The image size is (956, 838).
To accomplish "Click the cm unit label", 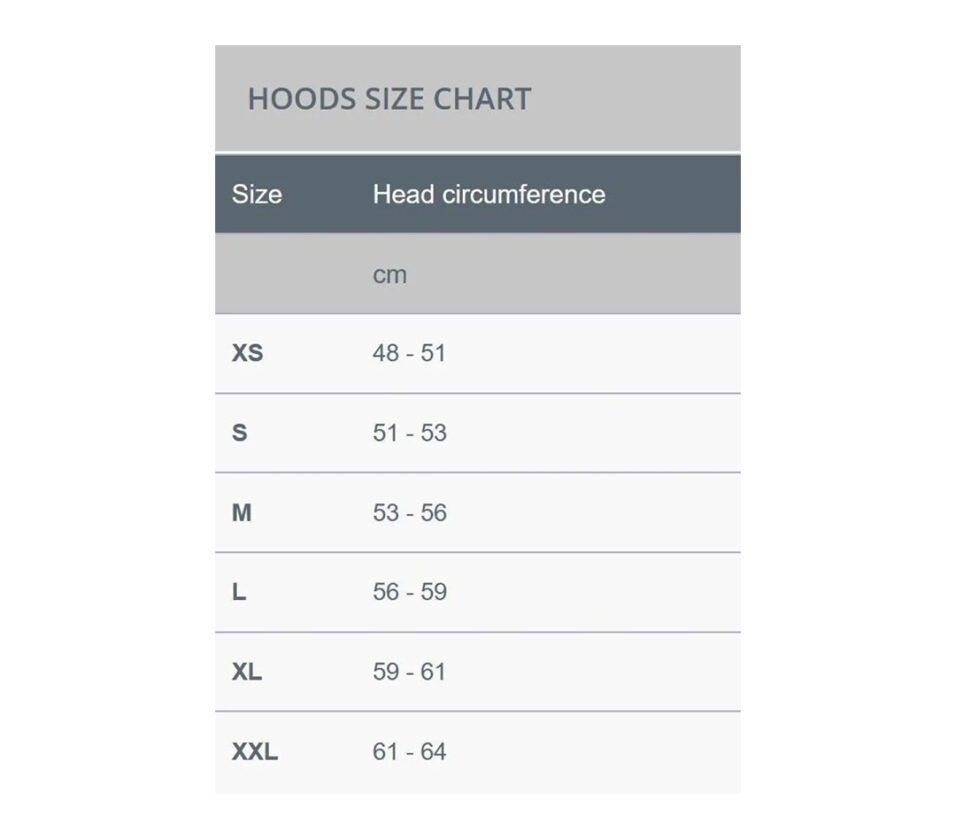I will pos(390,275).
